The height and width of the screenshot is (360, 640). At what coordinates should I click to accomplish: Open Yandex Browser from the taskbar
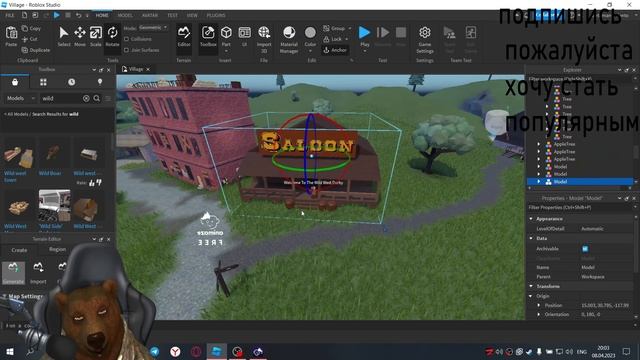pos(175,351)
